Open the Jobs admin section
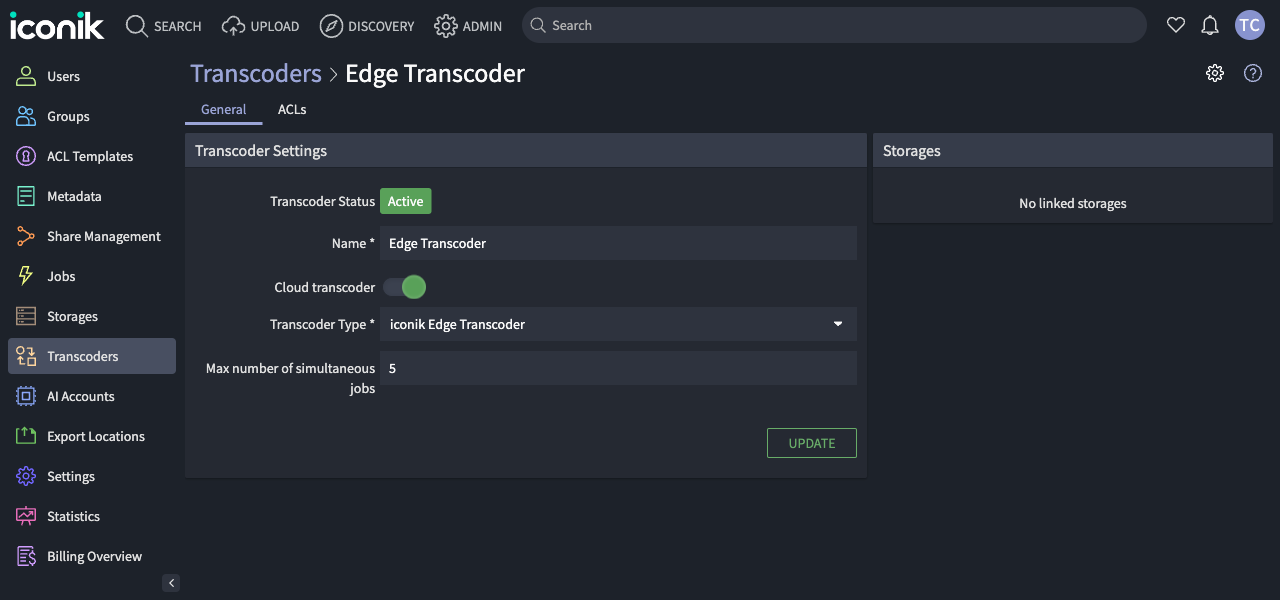The width and height of the screenshot is (1280, 600). [x=61, y=276]
